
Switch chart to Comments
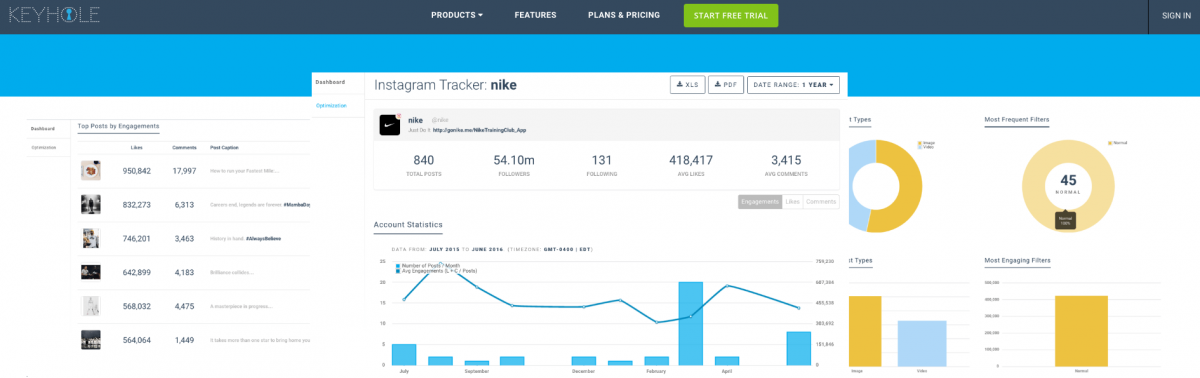pos(821,202)
